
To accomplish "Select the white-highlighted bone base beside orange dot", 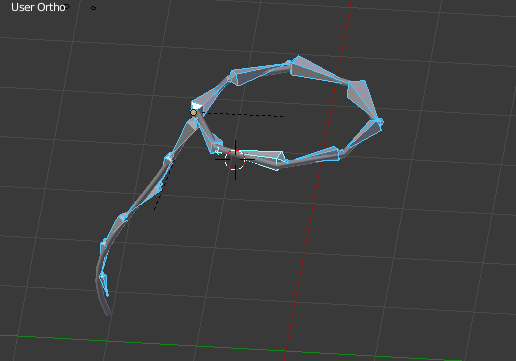I will click(197, 106).
